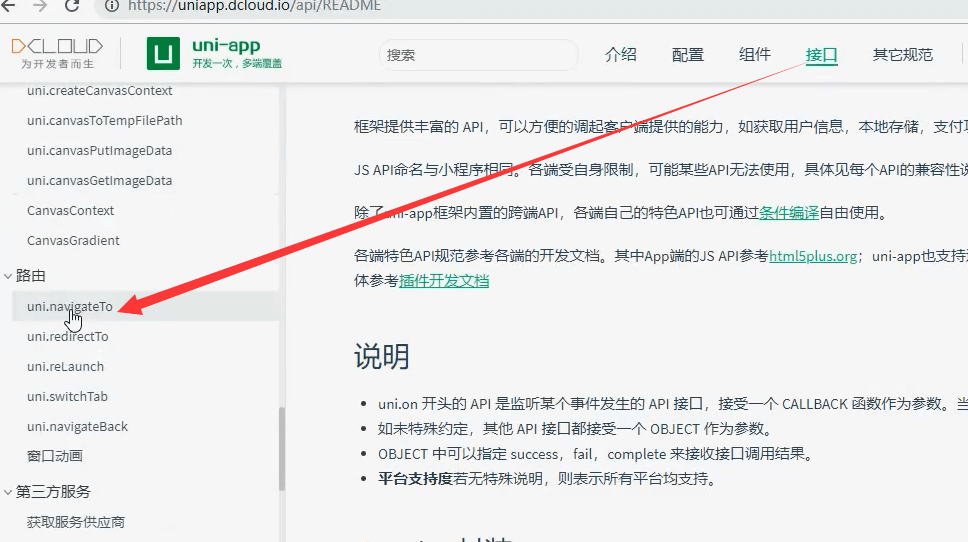Open uni.navigateBack in sidebar
Image resolution: width=968 pixels, height=542 pixels.
pos(77,427)
